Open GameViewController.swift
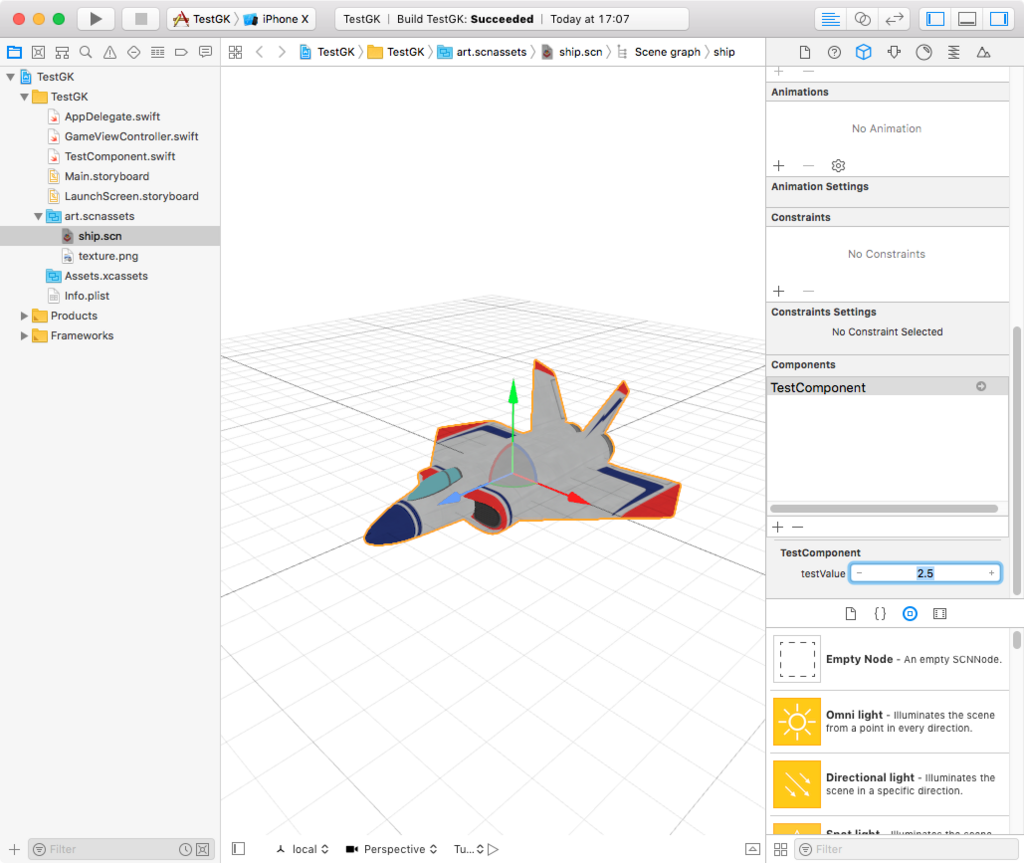This screenshot has width=1024, height=863. pos(131,137)
